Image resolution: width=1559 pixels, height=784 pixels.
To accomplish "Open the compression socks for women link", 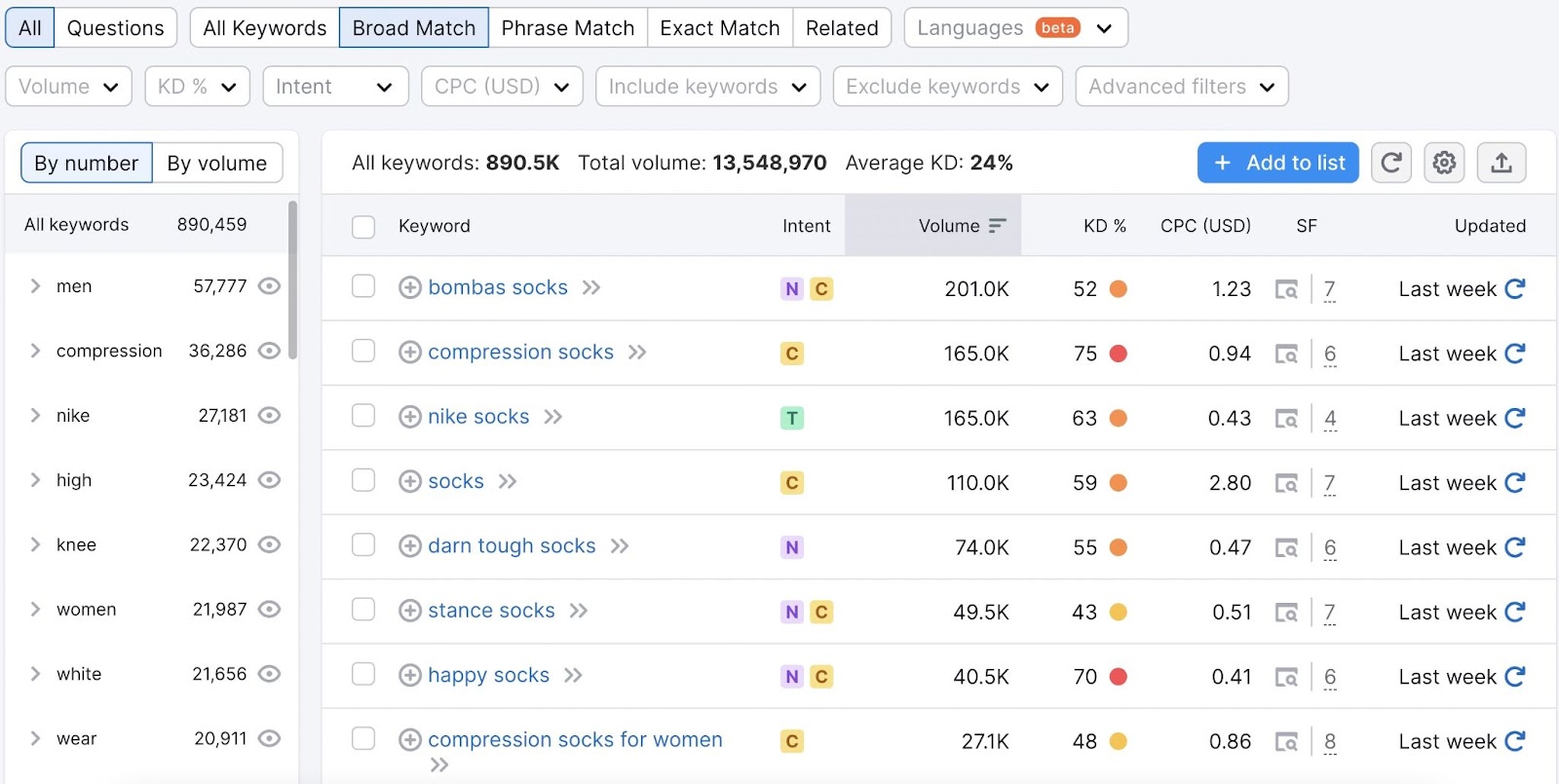I will click(575, 739).
